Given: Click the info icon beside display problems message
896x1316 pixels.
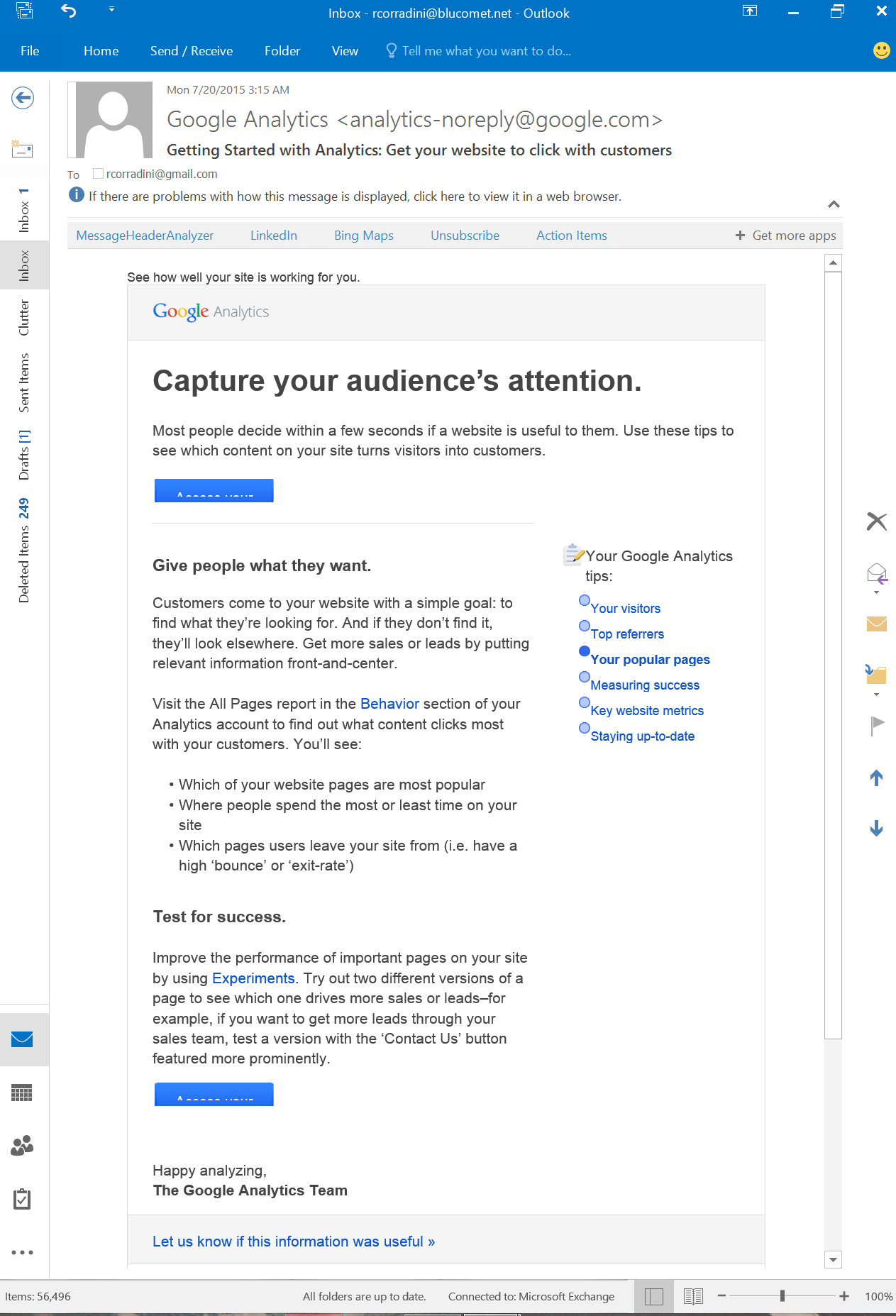Looking at the screenshot, I should 77,194.
